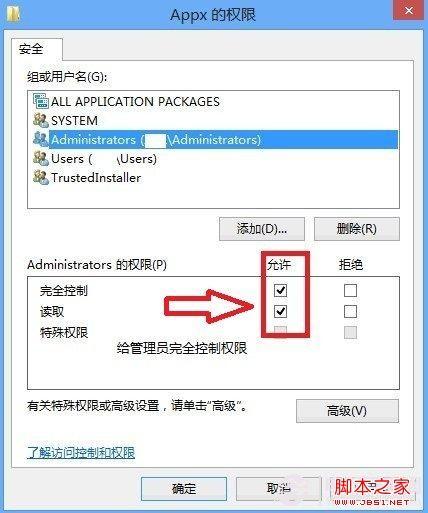Toggle Allow checkbox for 读取

(280, 312)
